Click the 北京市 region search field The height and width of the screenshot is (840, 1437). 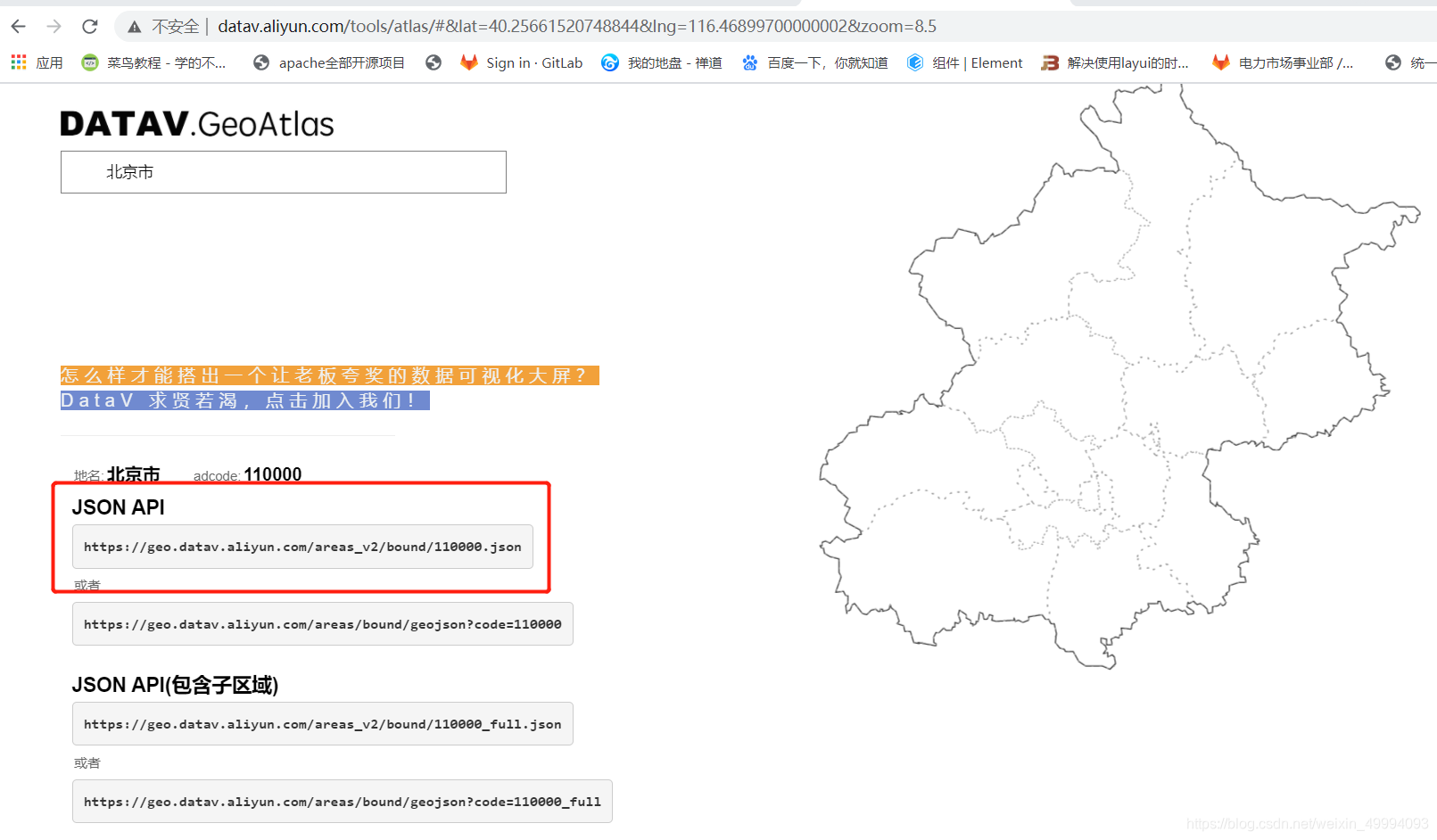tap(284, 172)
